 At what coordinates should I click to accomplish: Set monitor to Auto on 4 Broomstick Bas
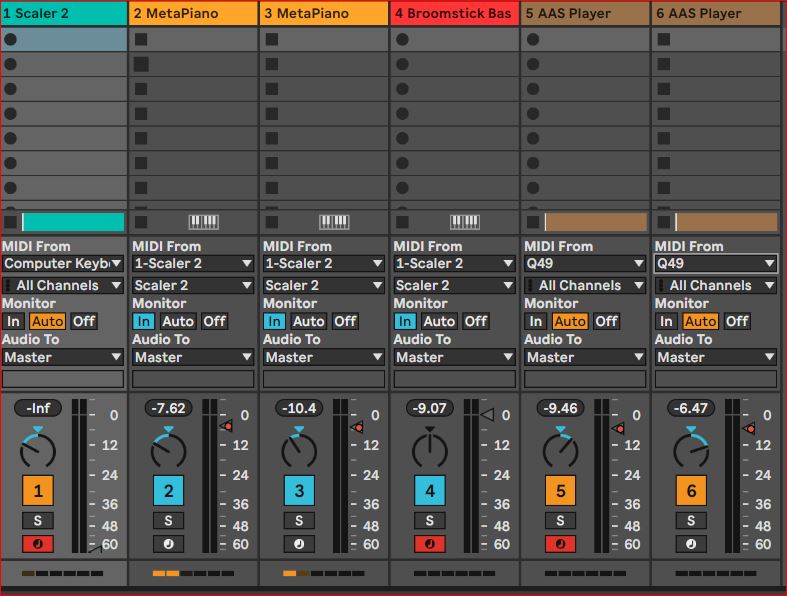point(439,321)
